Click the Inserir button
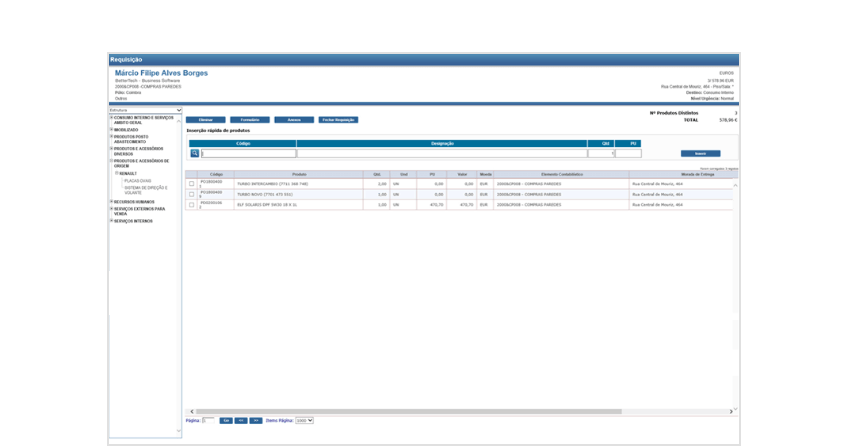The width and height of the screenshot is (848, 446). tap(700, 154)
